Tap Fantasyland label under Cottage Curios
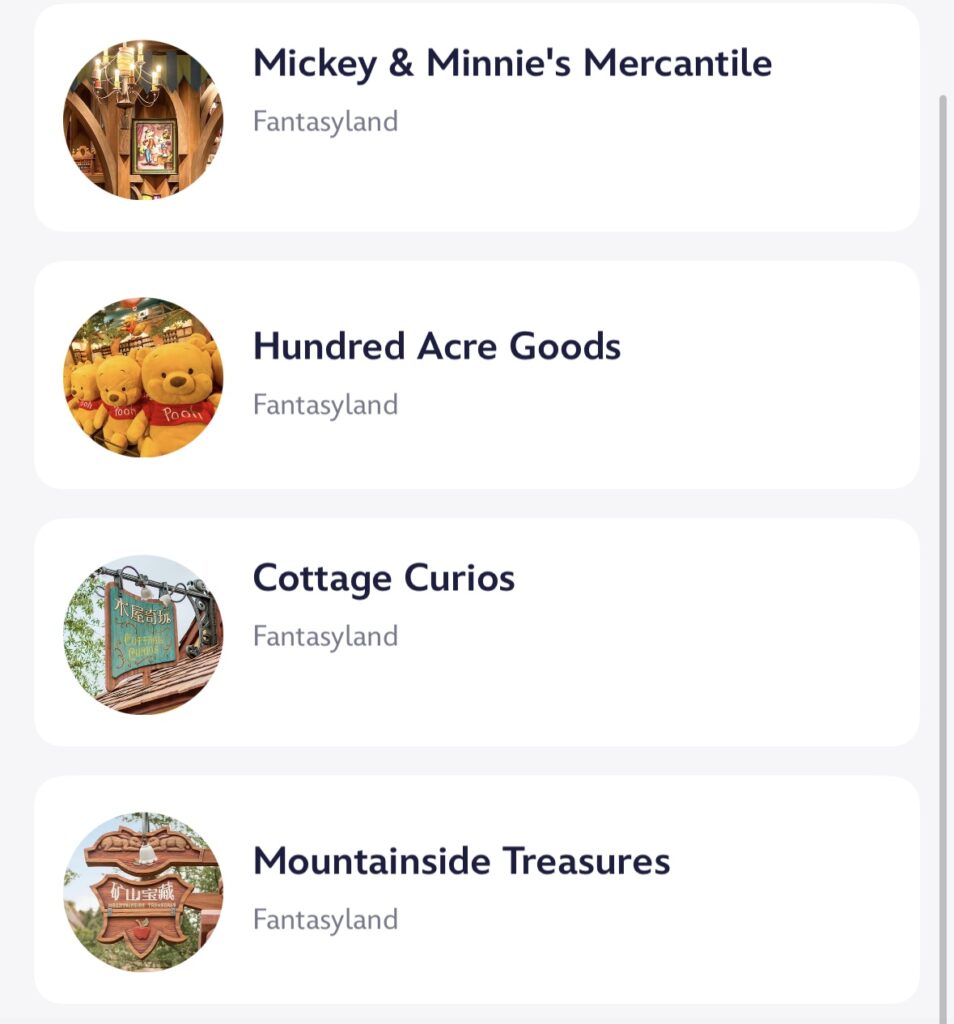The width and height of the screenshot is (954, 1024). point(325,637)
